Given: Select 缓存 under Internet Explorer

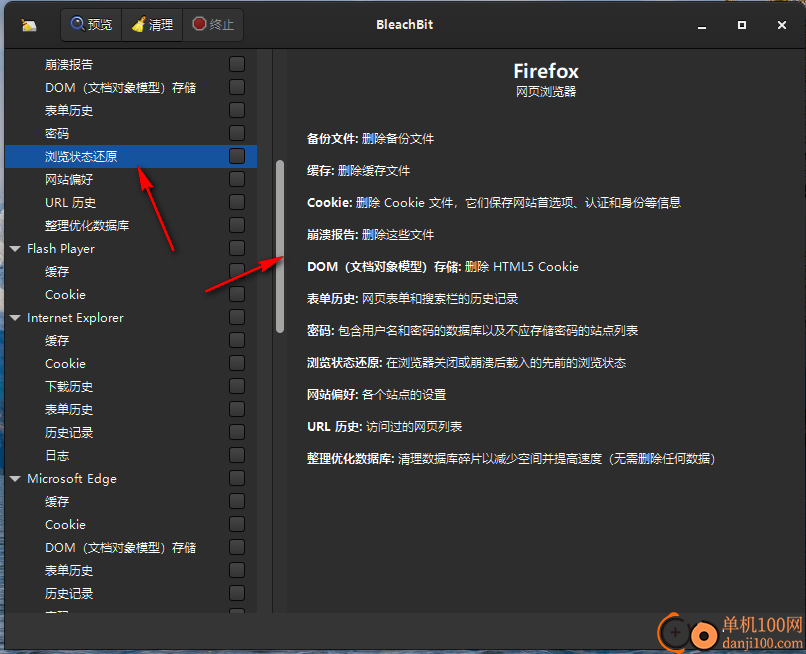Looking at the screenshot, I should 131,340.
